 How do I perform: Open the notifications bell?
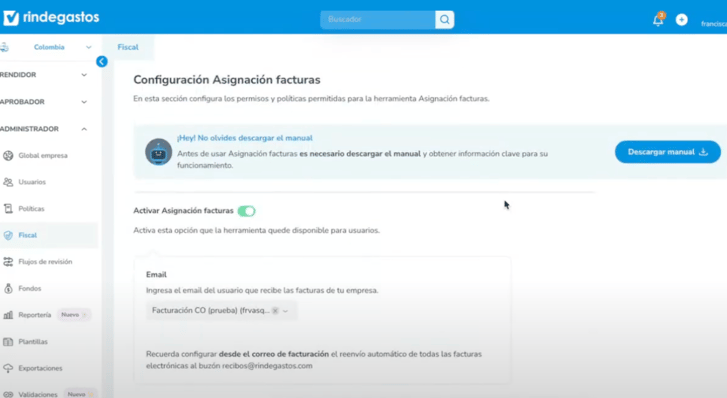point(658,20)
